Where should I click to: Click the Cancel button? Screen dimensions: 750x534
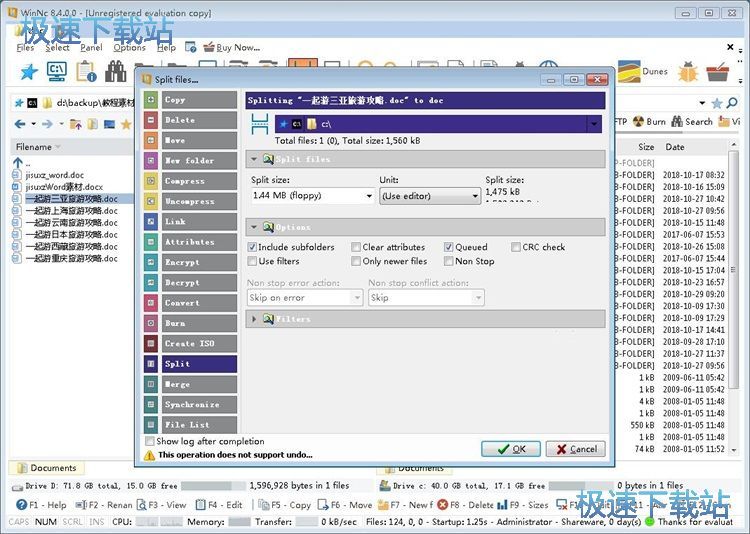tap(576, 449)
